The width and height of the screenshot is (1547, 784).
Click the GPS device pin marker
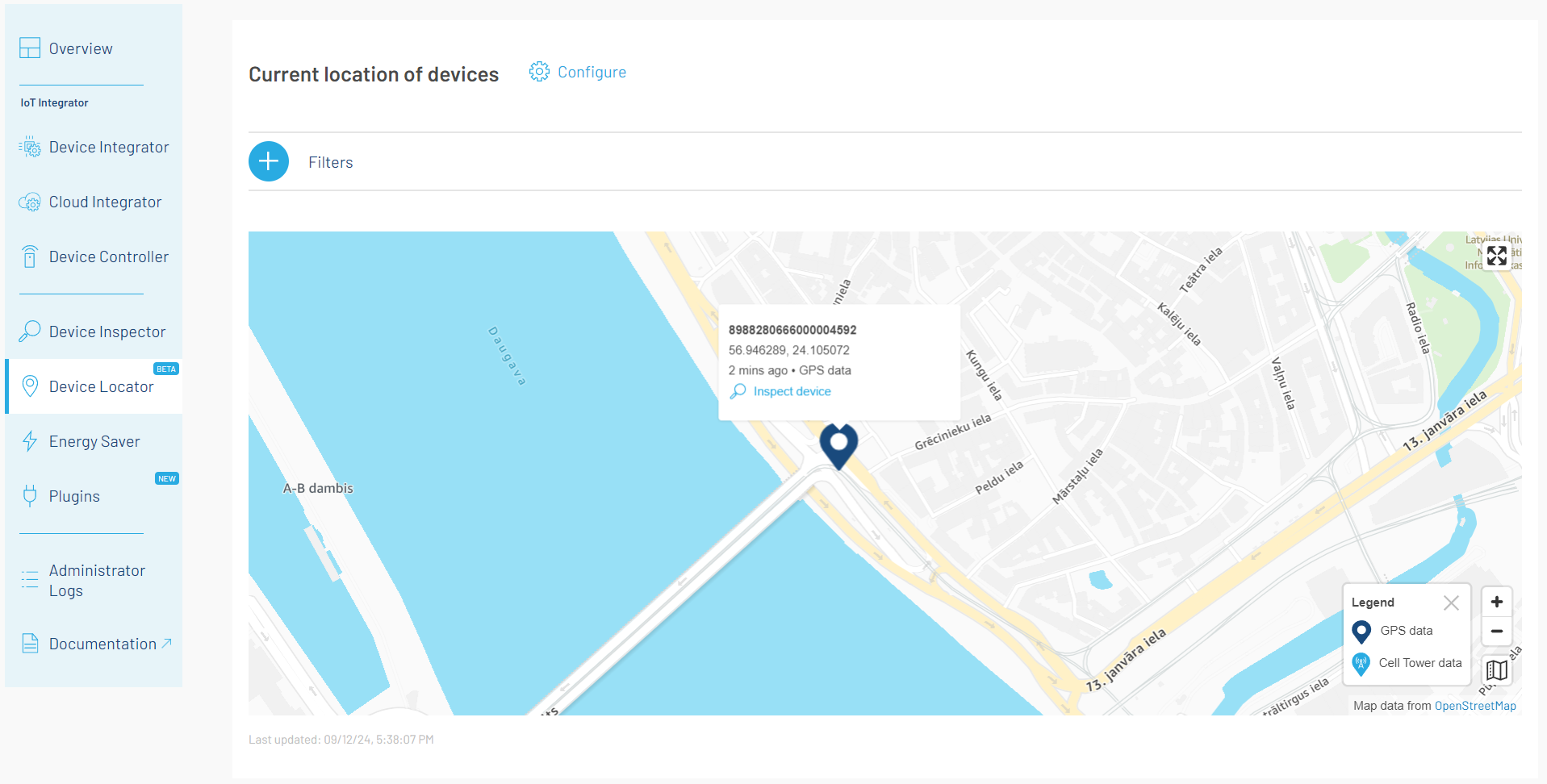tap(838, 444)
